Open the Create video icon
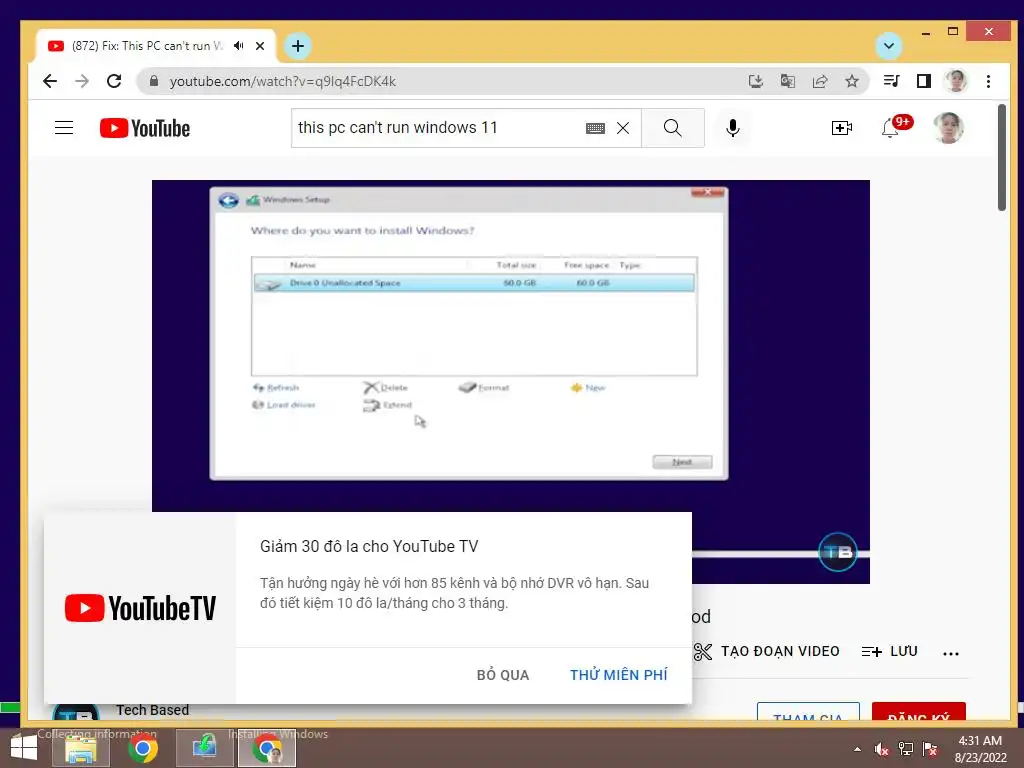Screen dimensions: 1024x768 point(842,128)
